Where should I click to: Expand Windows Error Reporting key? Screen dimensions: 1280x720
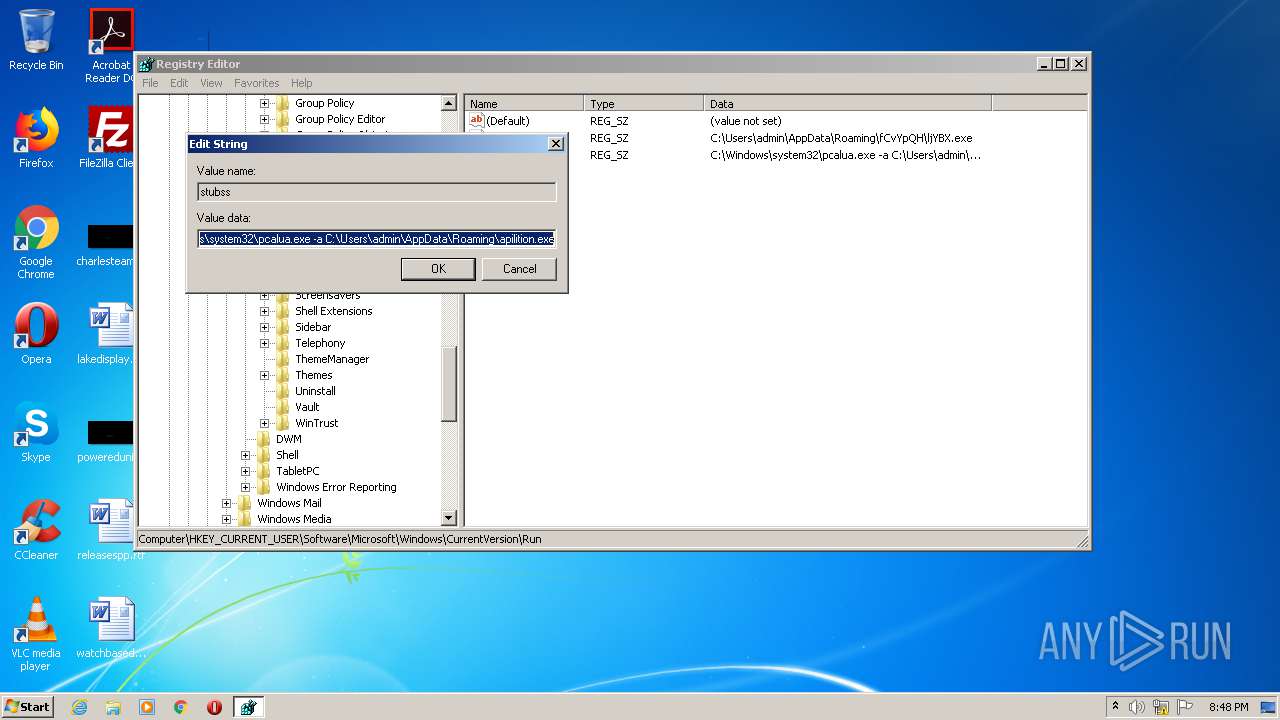point(246,487)
